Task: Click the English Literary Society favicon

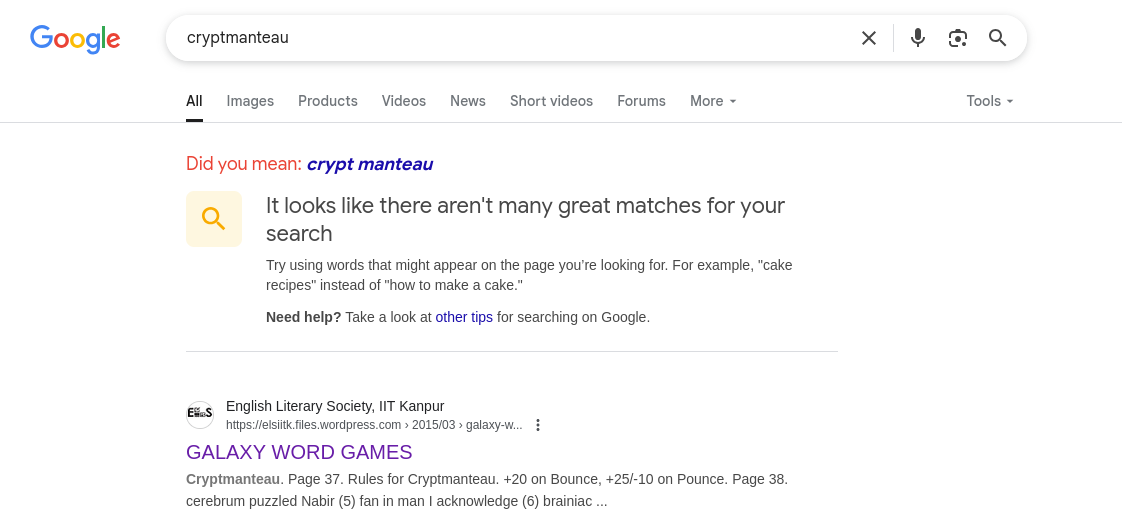Action: coord(200,415)
